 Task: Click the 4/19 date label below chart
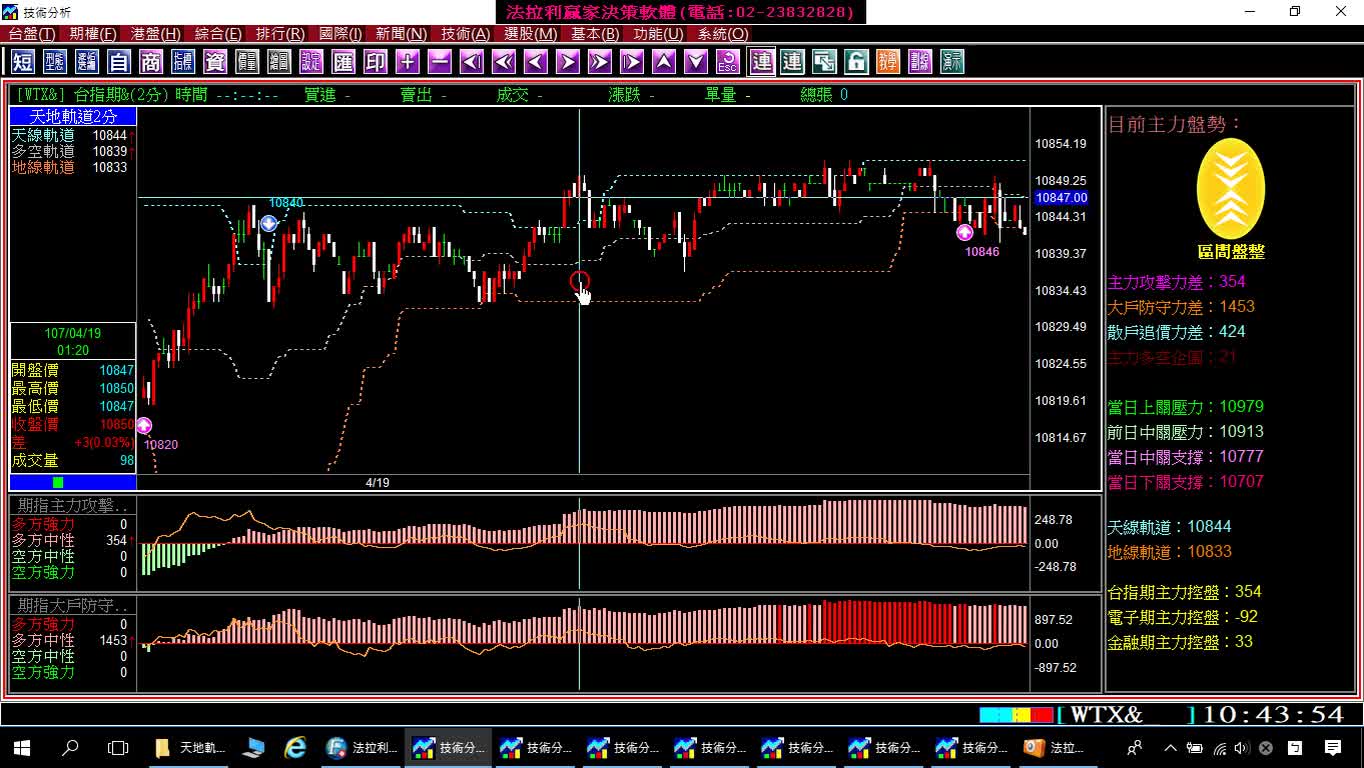click(377, 482)
